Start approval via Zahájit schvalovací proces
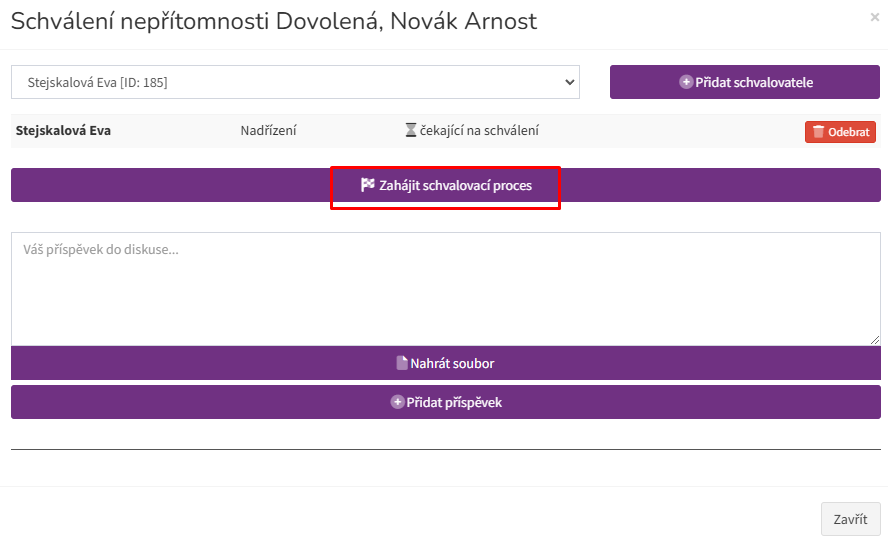This screenshot has width=888, height=546. 446,185
